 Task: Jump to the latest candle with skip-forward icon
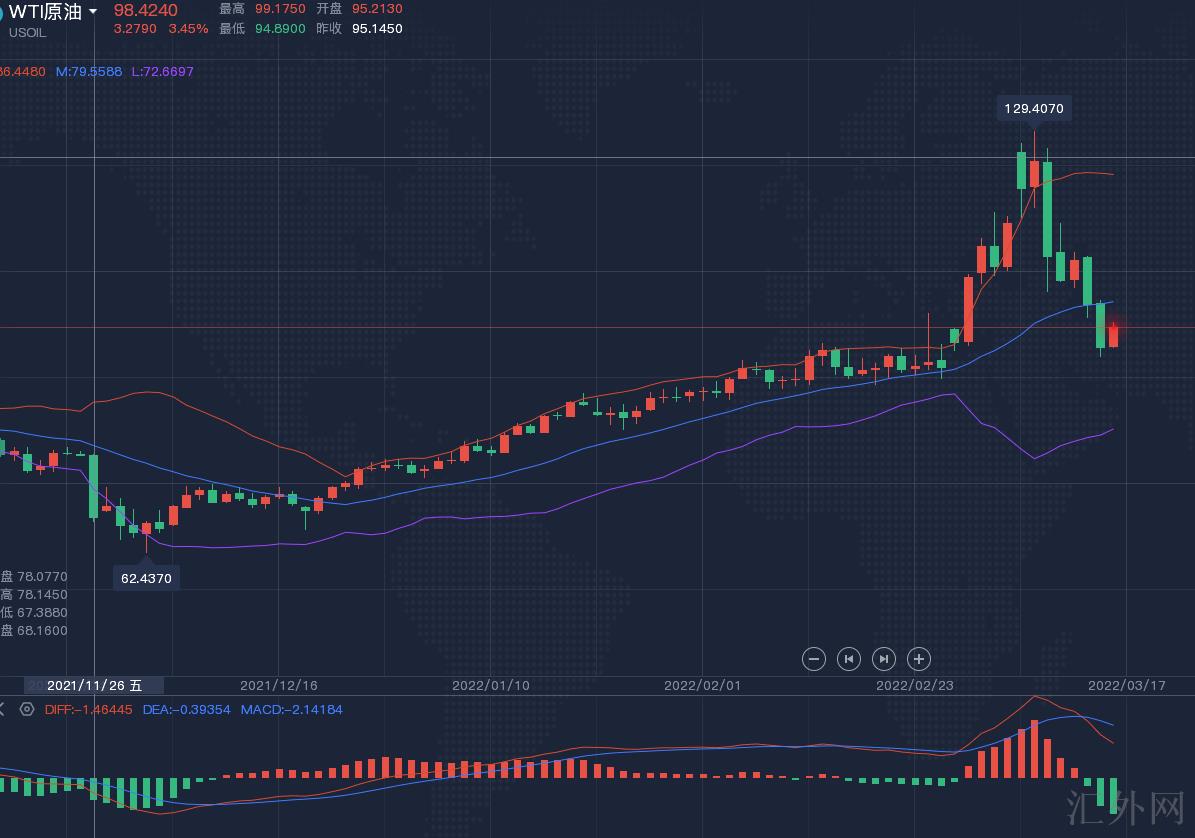[x=884, y=658]
